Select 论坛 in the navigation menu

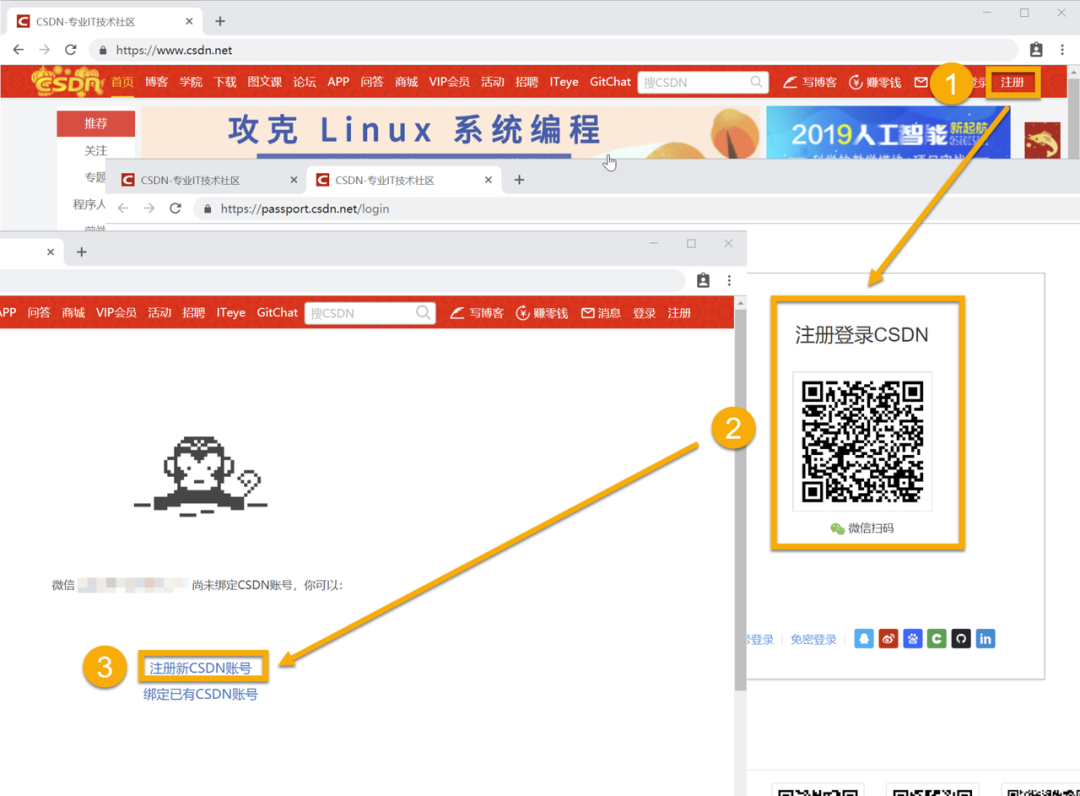305,82
